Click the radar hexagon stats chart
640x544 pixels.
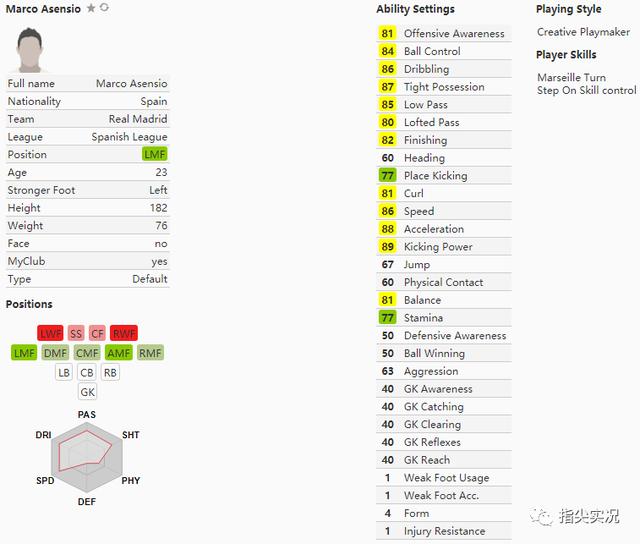click(87, 457)
